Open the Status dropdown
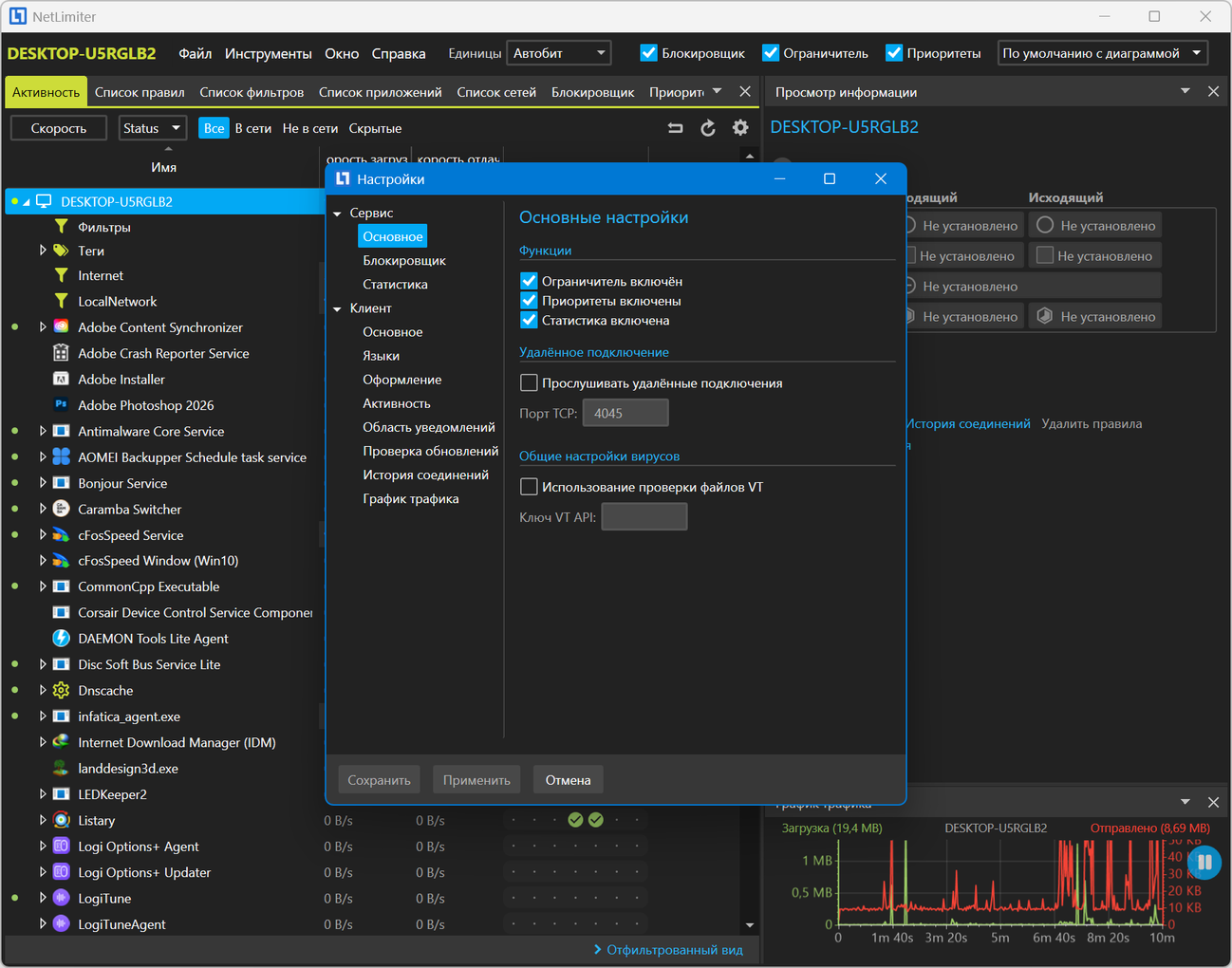 coord(152,128)
